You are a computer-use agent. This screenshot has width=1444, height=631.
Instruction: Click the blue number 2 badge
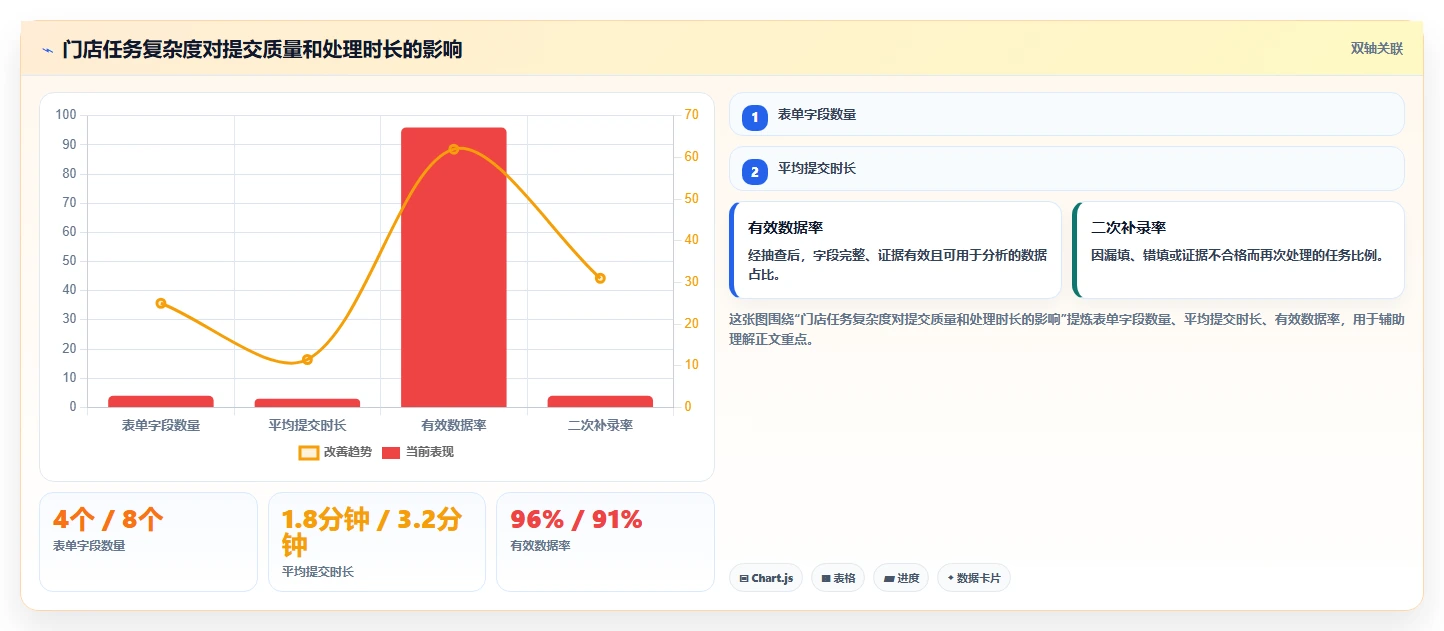pyautogui.click(x=755, y=171)
